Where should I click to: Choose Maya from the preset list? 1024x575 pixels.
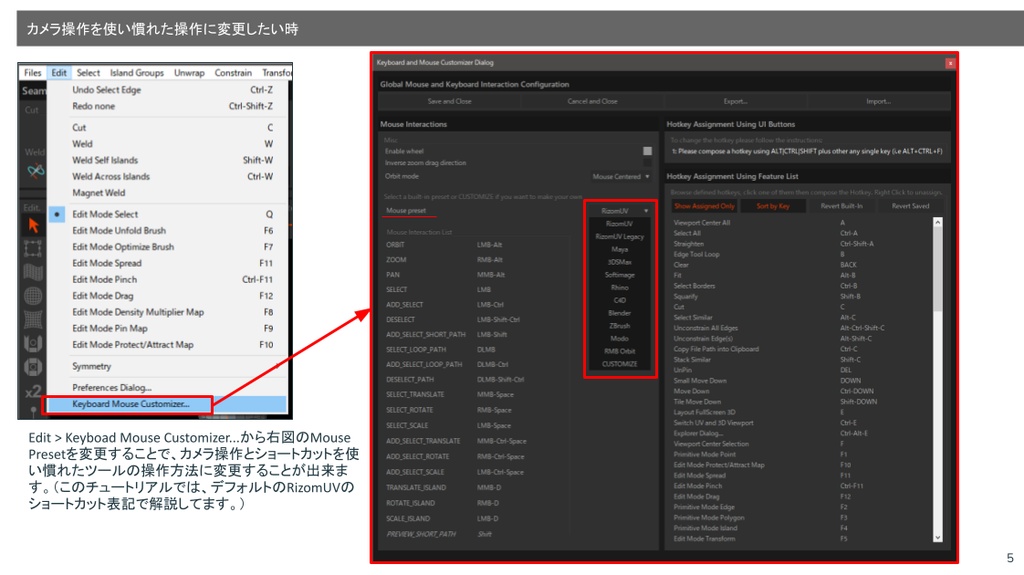(619, 250)
